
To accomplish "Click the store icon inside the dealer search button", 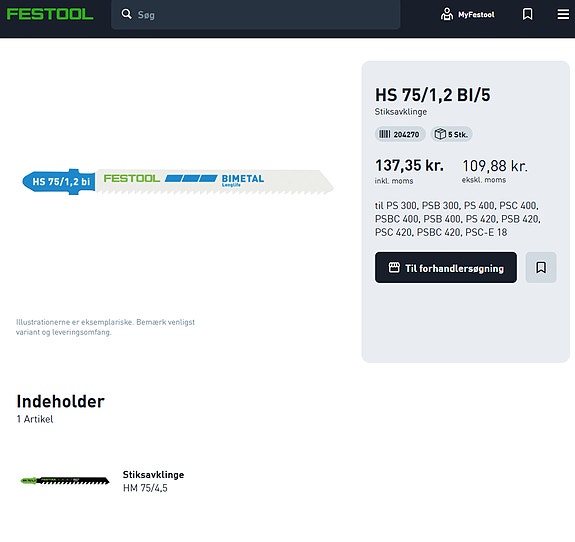I will [394, 267].
